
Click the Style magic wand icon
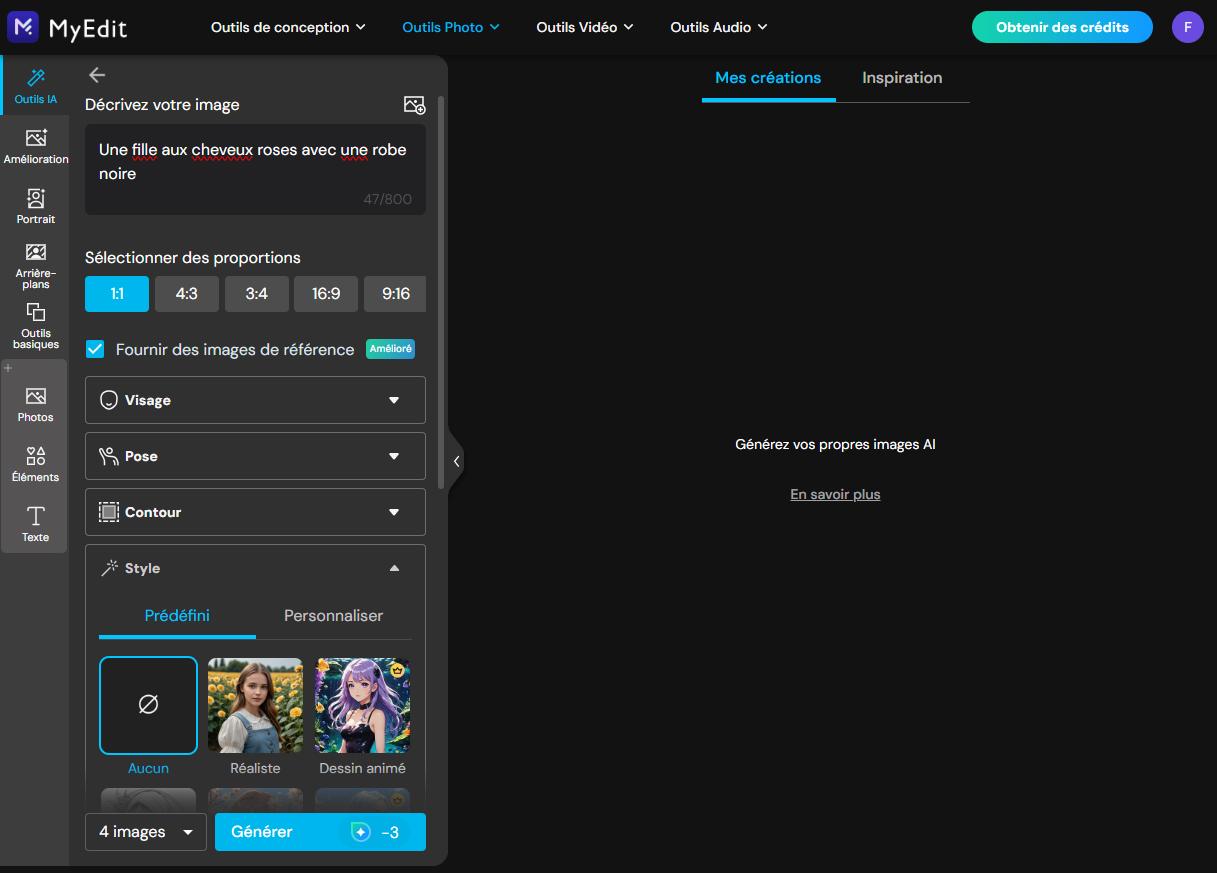tap(109, 568)
